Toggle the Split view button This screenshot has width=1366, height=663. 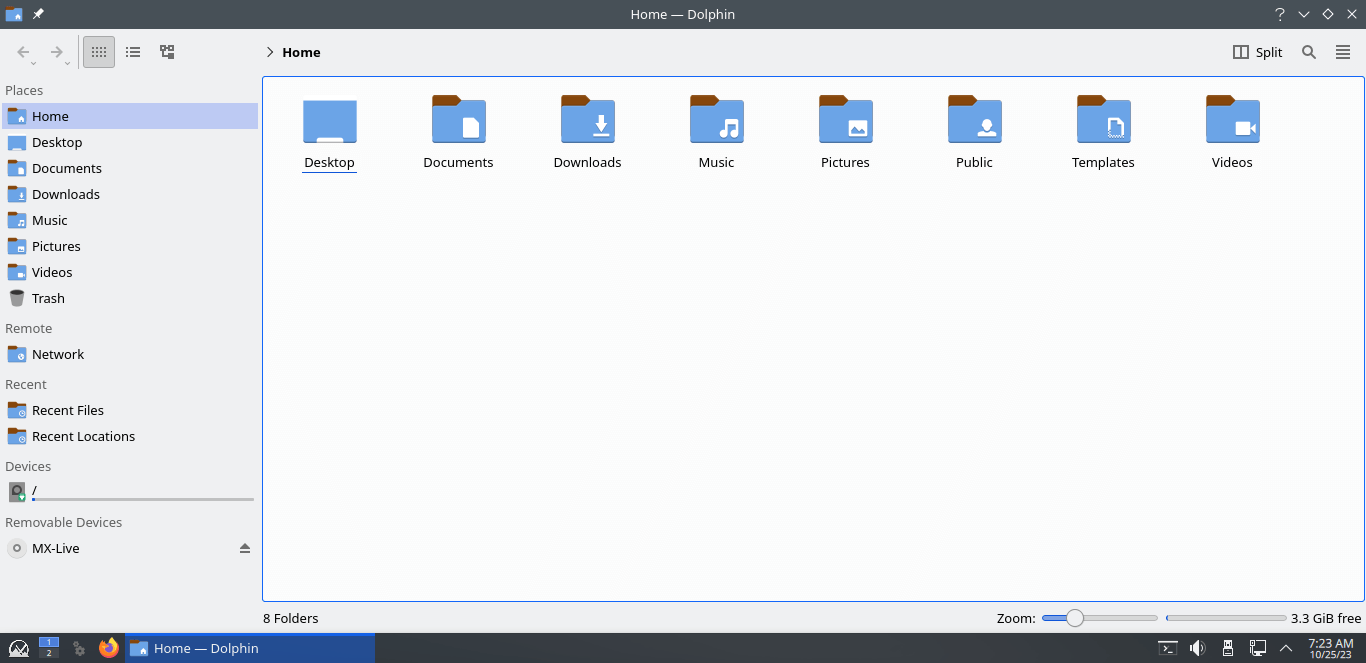[1257, 52]
